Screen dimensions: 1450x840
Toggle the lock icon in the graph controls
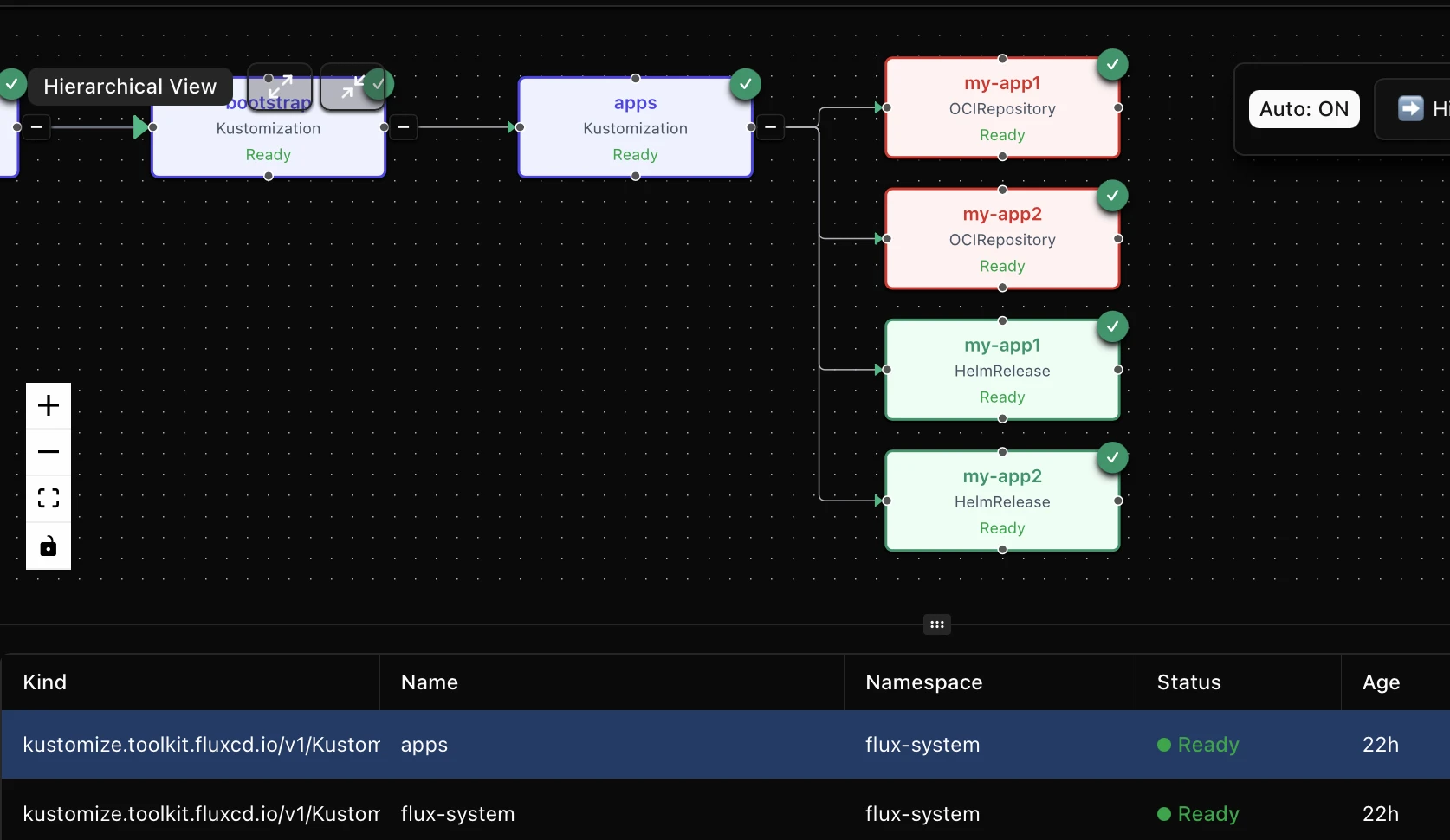click(x=48, y=546)
